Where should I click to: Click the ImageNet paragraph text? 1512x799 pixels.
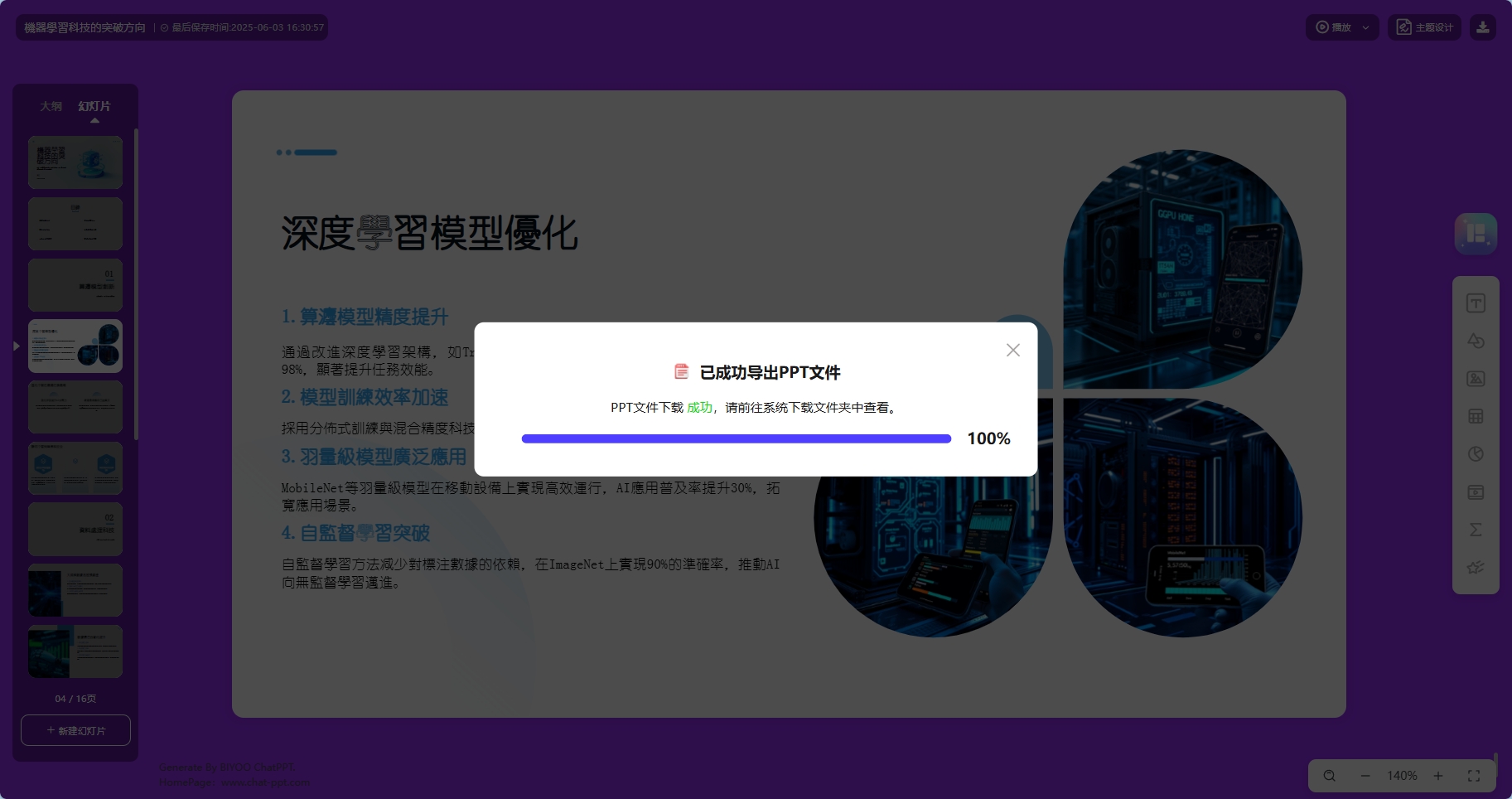pos(530,573)
